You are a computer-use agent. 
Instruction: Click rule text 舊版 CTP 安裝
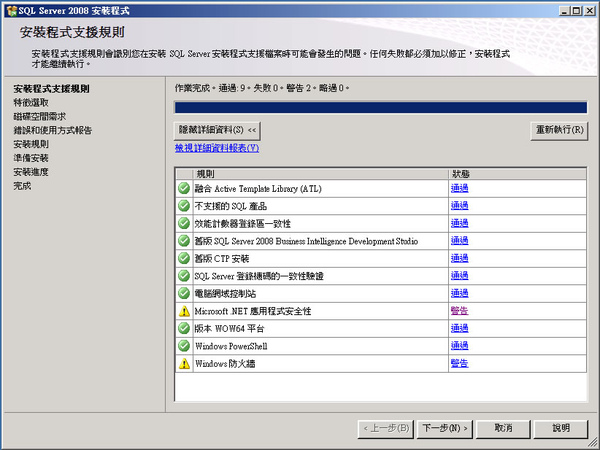(222, 259)
